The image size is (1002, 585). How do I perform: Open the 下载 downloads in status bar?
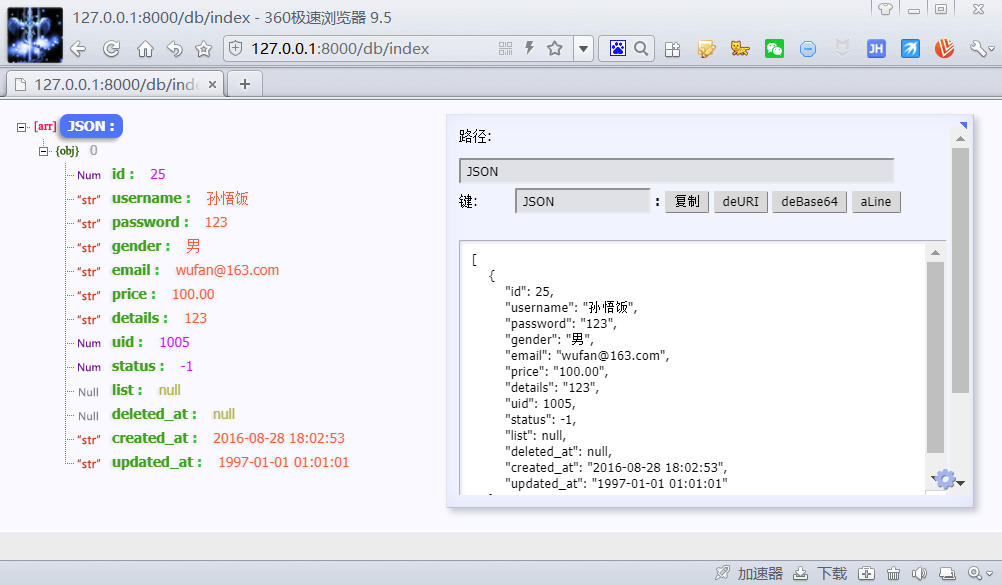(x=821, y=573)
